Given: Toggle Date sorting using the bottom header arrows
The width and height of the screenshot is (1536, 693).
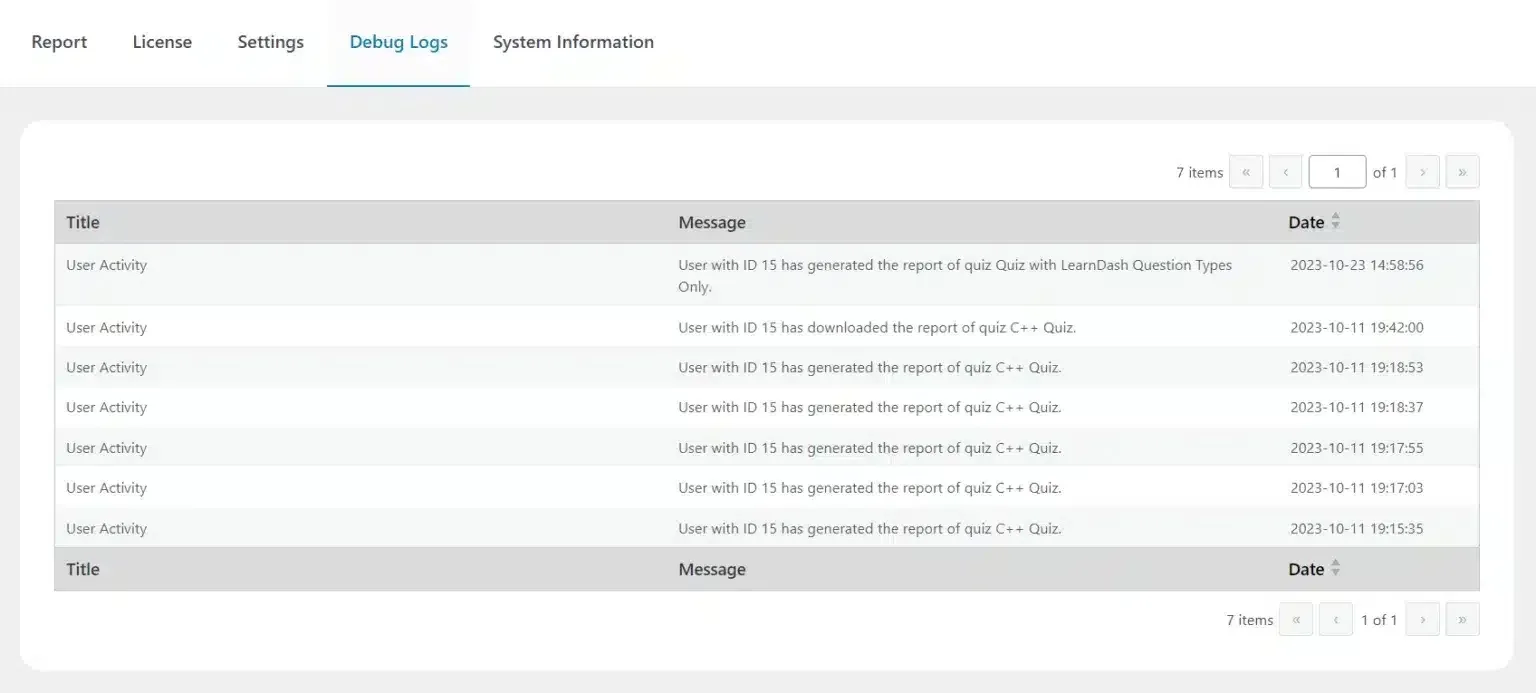Looking at the screenshot, I should tap(1335, 569).
